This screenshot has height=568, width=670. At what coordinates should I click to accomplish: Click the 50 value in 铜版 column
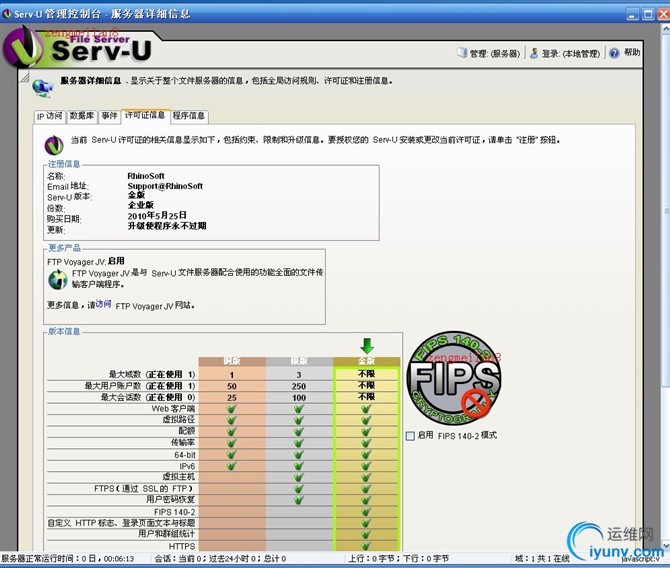tap(232, 386)
